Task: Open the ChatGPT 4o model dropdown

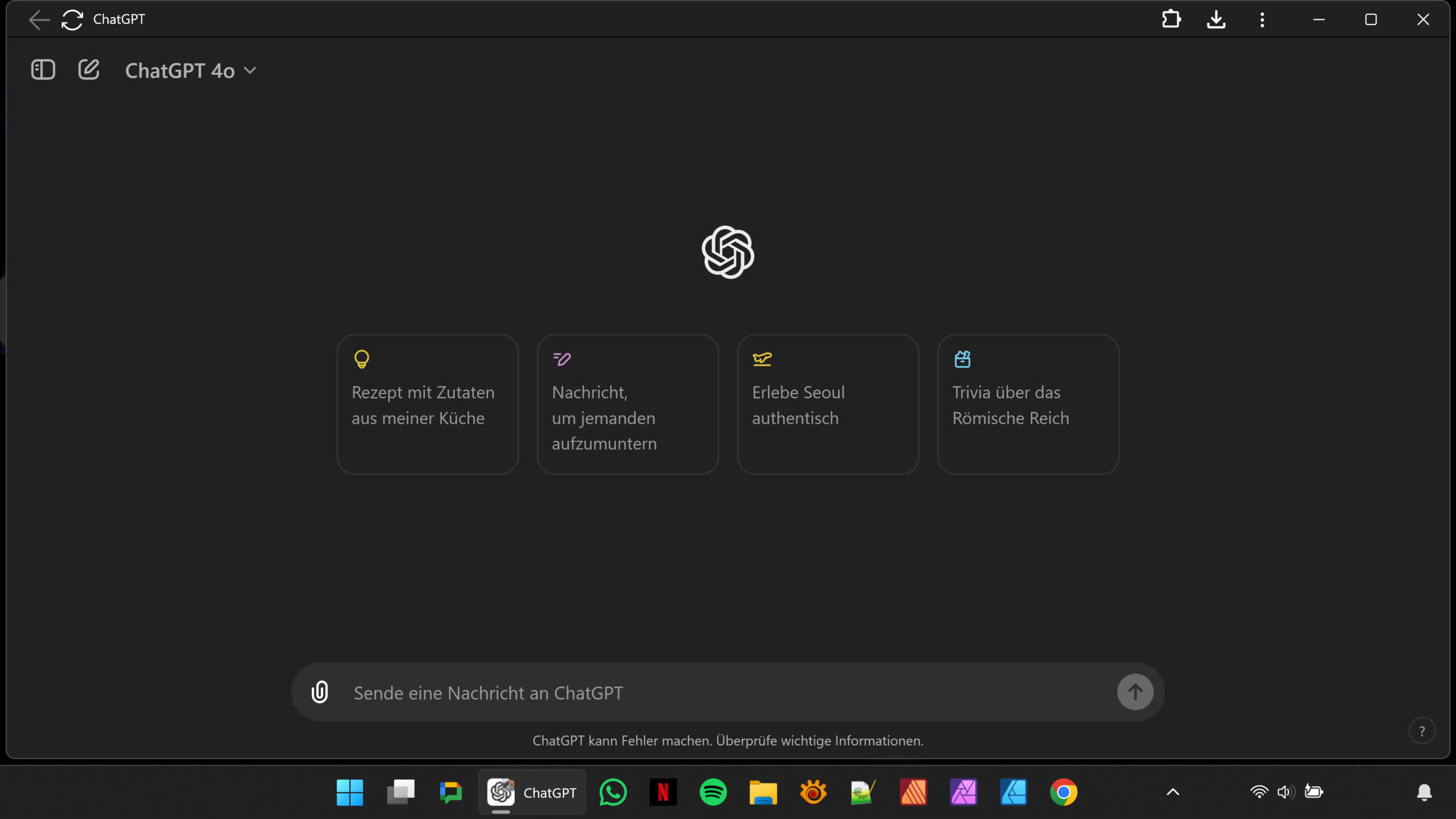Action: [191, 70]
